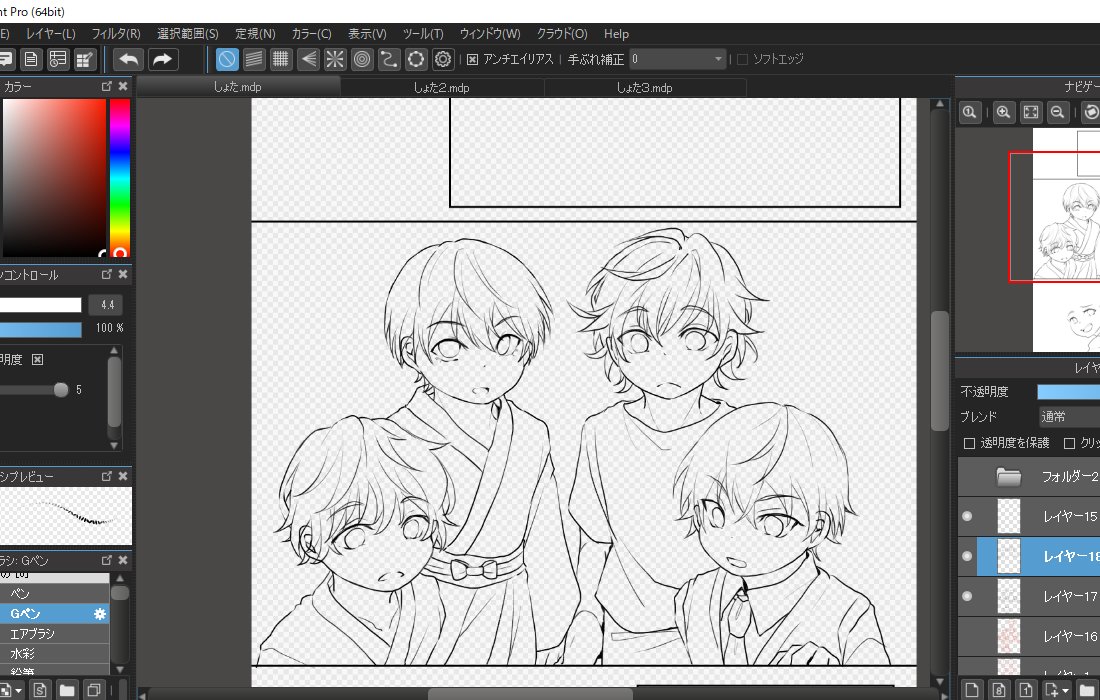This screenshot has width=1100, height=700.
Task: Open the 手ぶれ補正 correction dropdown
Action: [678, 60]
